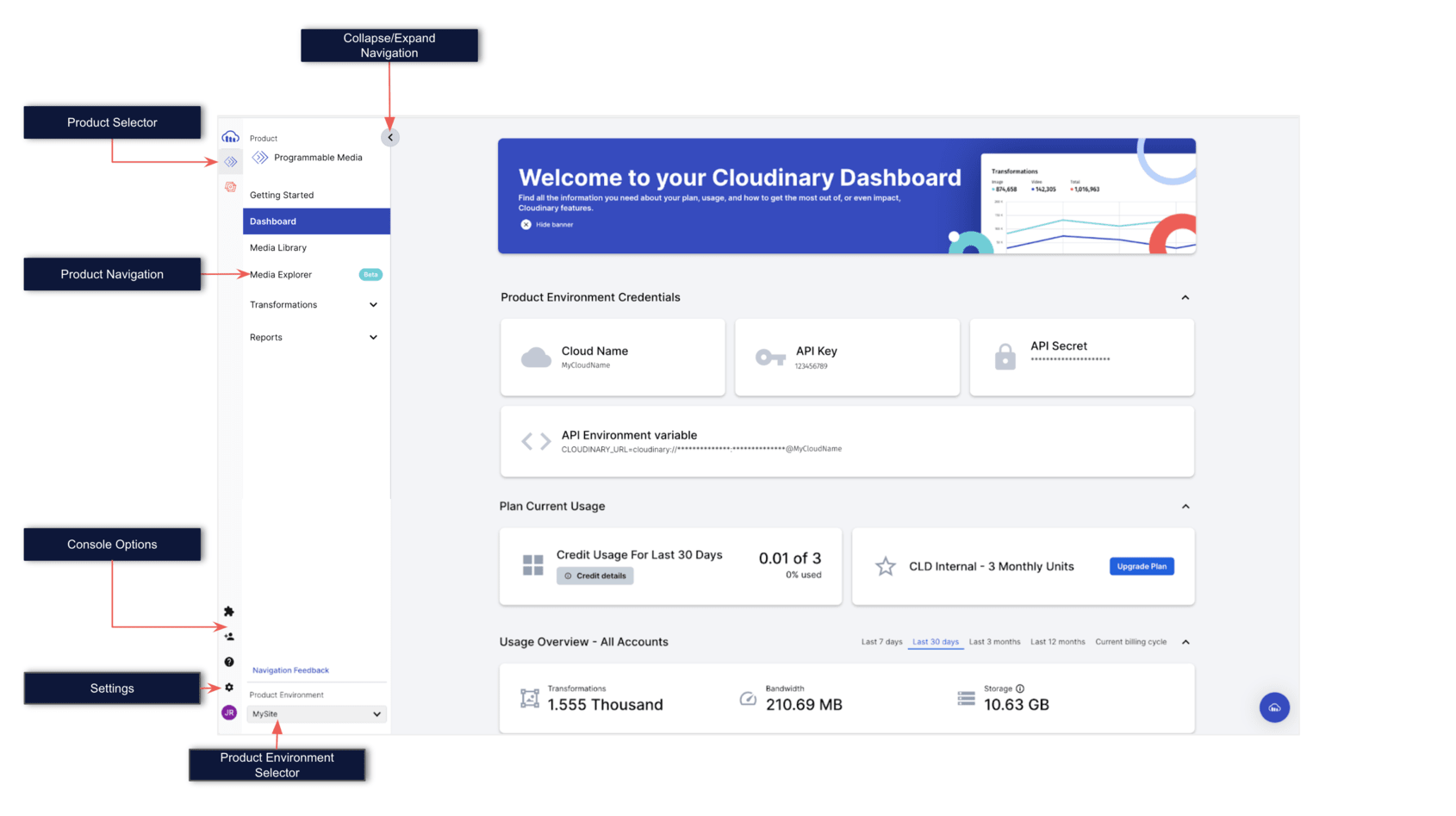Click the Cloudinary home cloud icon
This screenshot has width=1456, height=816.
click(230, 135)
